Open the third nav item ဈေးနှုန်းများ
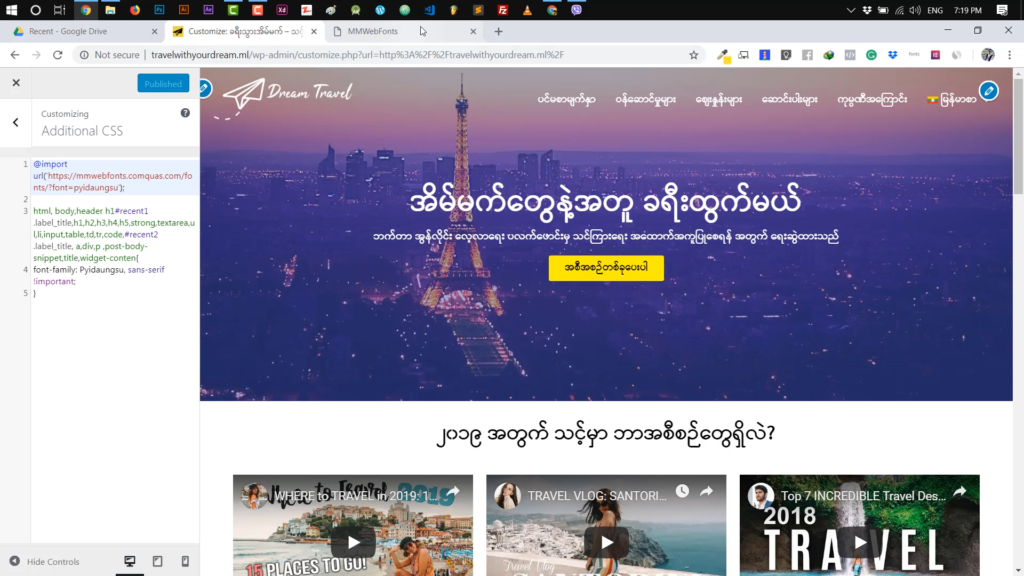Viewport: 1024px width, 576px height. [718, 99]
